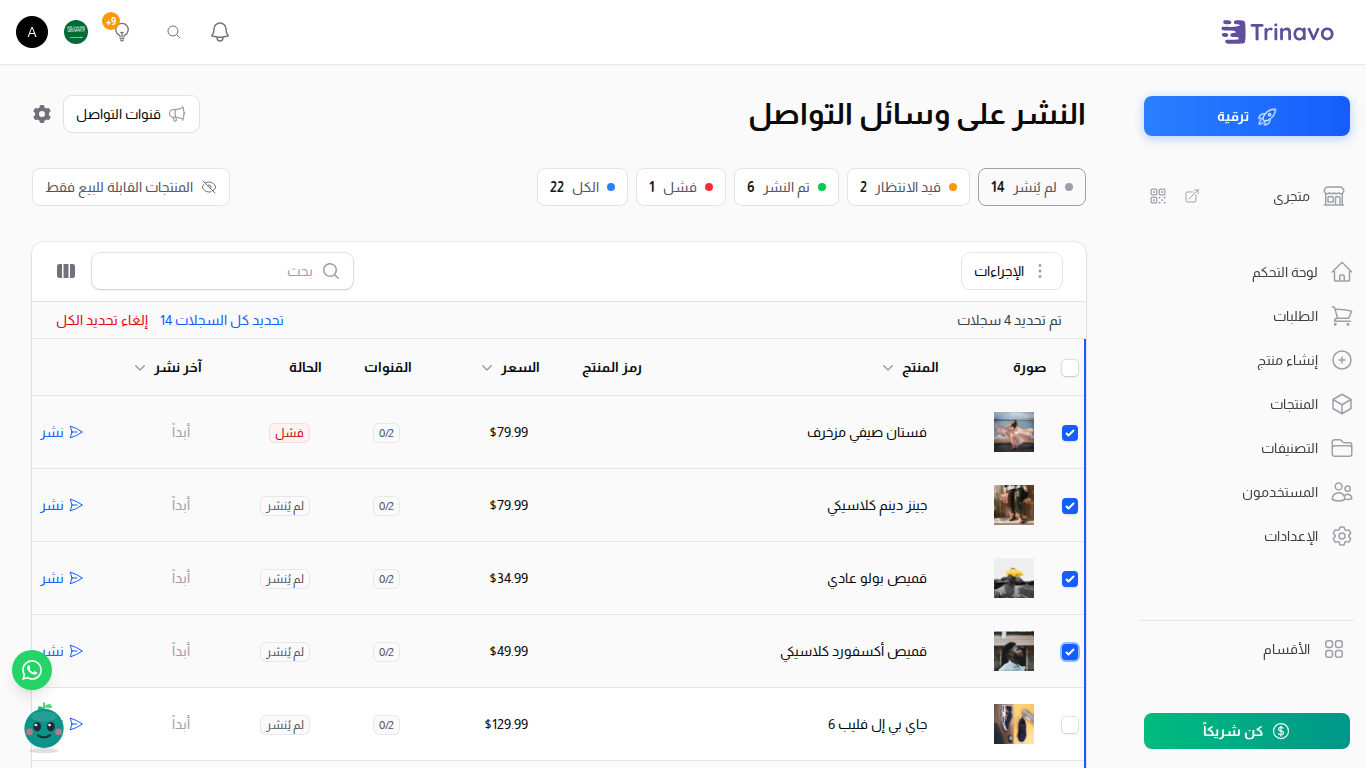Toggle المنتجات القابلة للبيع فقط filter
This screenshot has height=768, width=1366.
pyautogui.click(x=131, y=187)
